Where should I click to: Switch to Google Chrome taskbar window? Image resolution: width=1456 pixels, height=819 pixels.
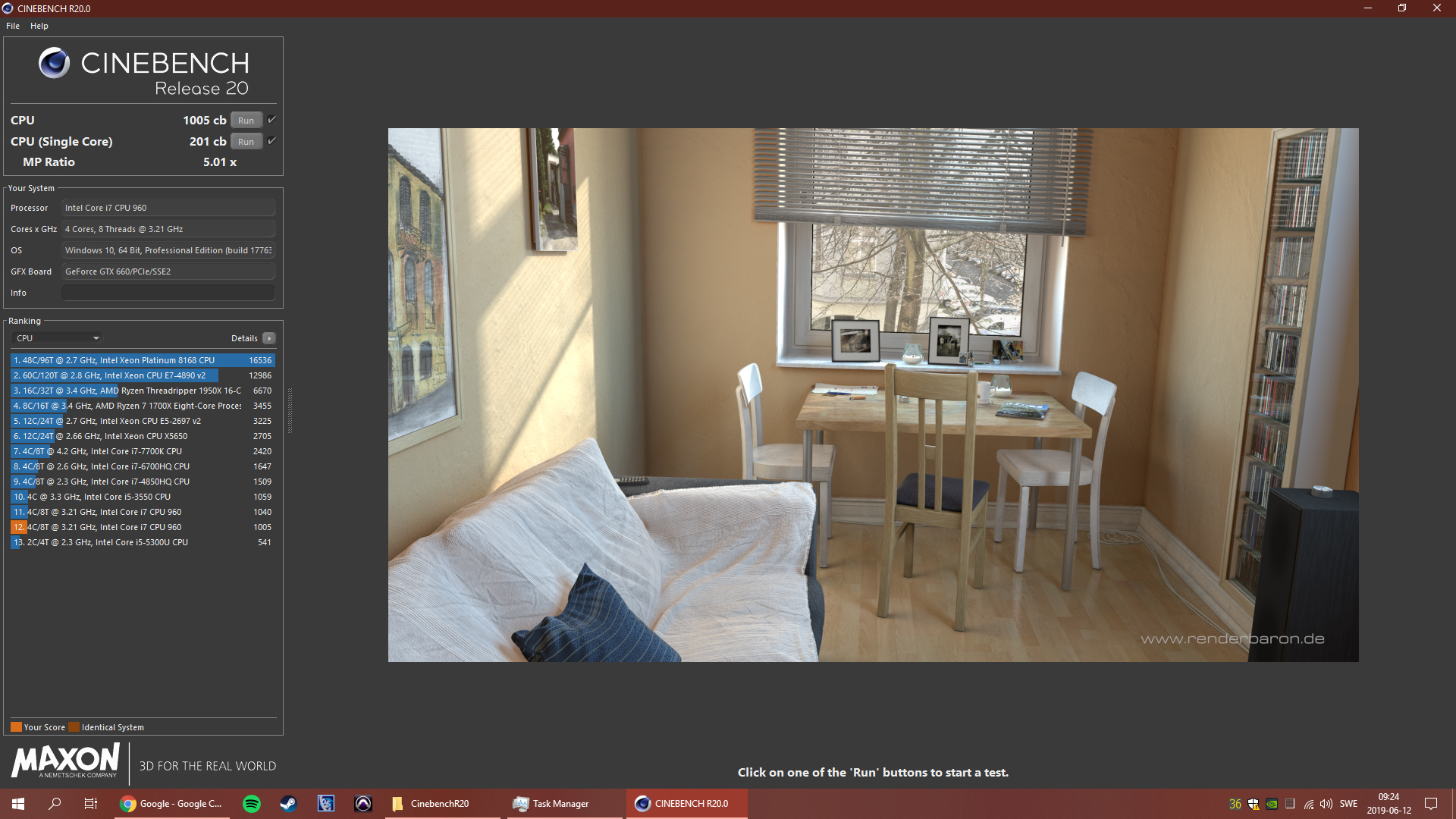pos(171,804)
